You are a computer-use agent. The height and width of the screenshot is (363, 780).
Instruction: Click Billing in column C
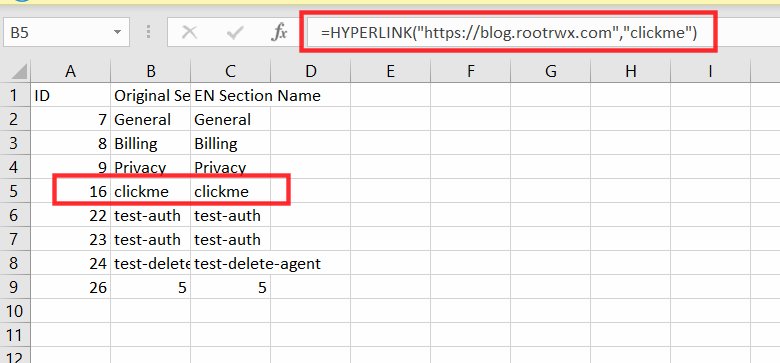(x=230, y=143)
